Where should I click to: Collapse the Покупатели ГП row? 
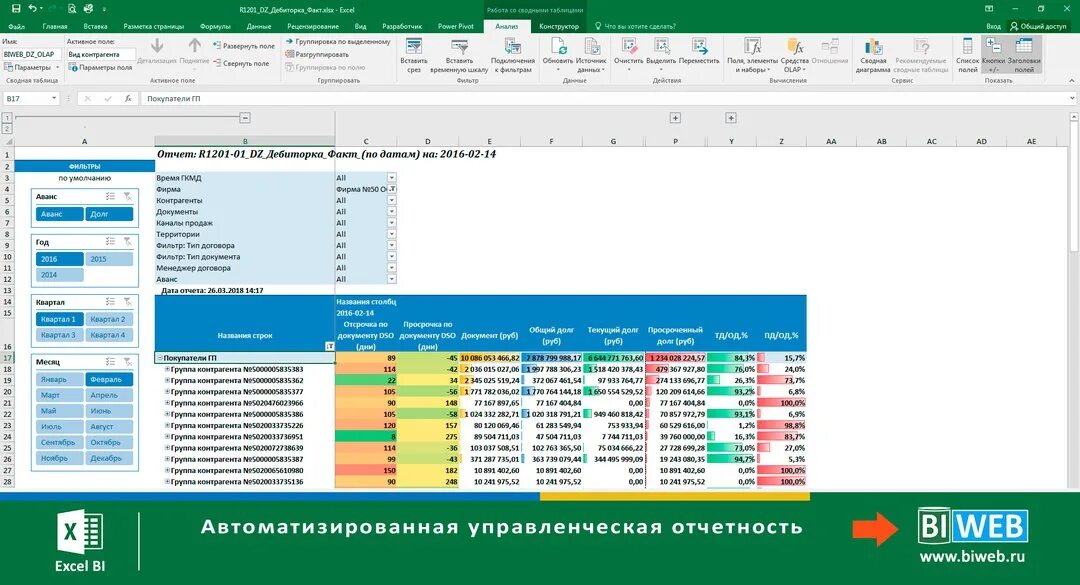click(x=160, y=358)
